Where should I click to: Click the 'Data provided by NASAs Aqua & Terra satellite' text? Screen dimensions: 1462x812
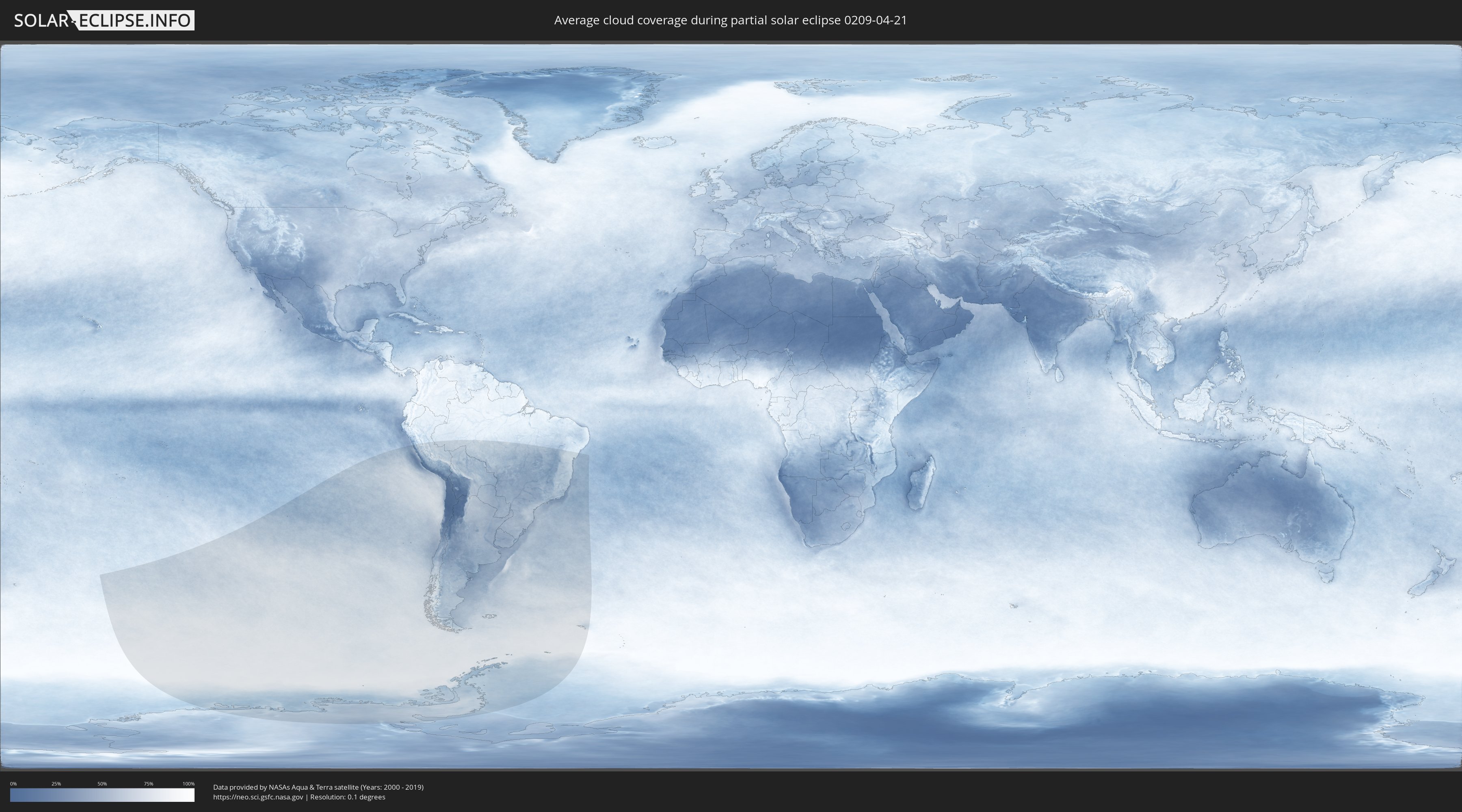point(285,787)
